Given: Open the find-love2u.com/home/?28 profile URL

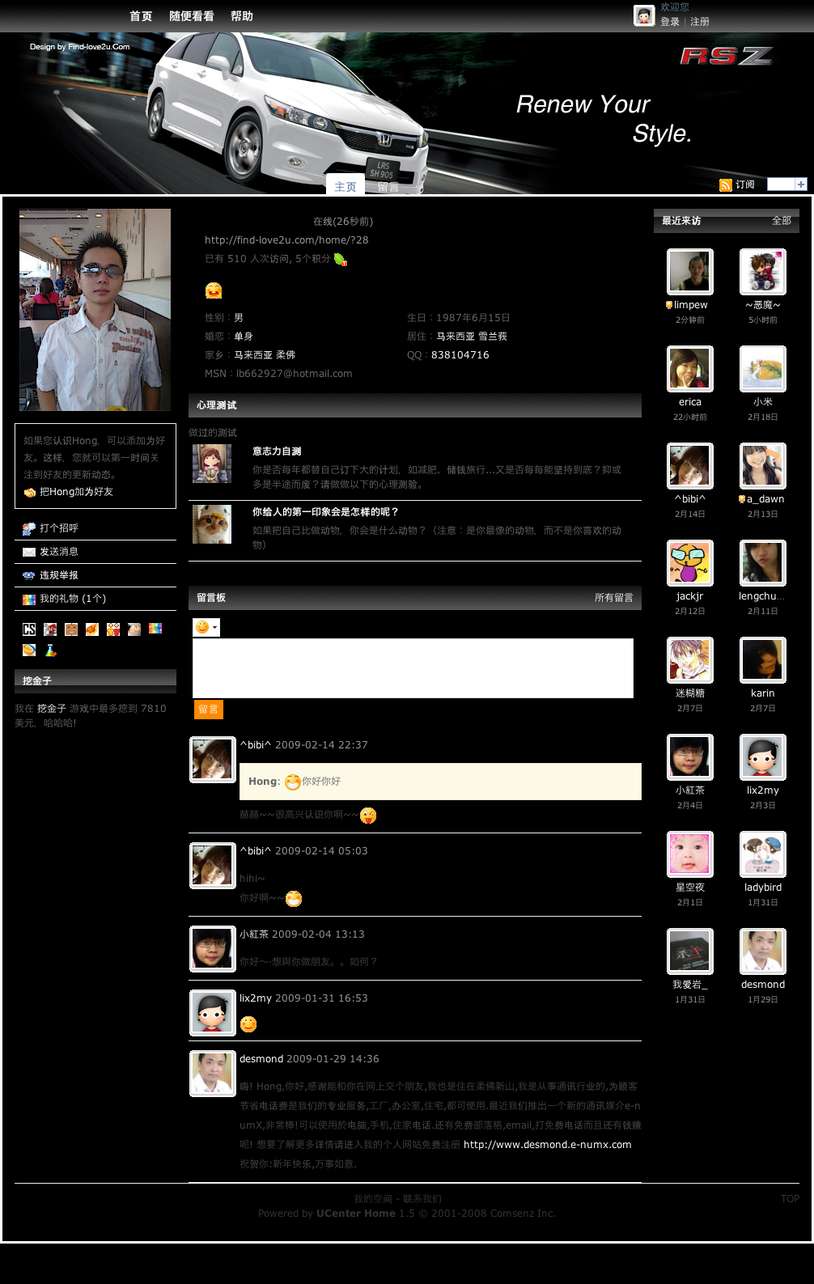Looking at the screenshot, I should (x=287, y=240).
